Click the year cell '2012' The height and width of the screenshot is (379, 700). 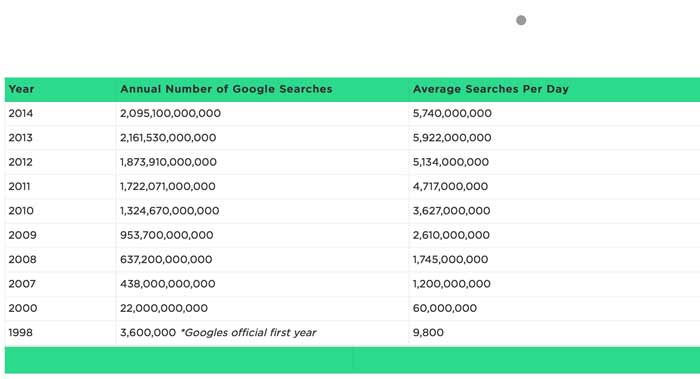click(21, 162)
